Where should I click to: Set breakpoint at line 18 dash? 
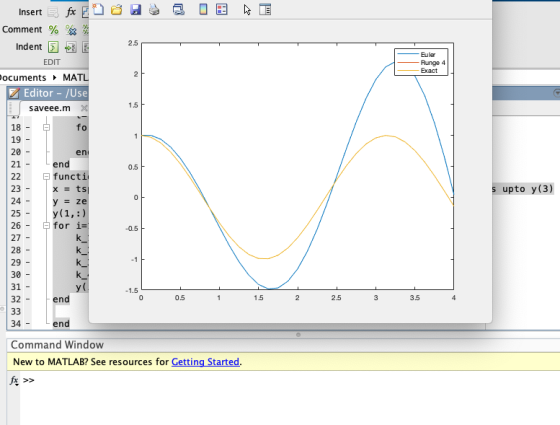[x=28, y=128]
